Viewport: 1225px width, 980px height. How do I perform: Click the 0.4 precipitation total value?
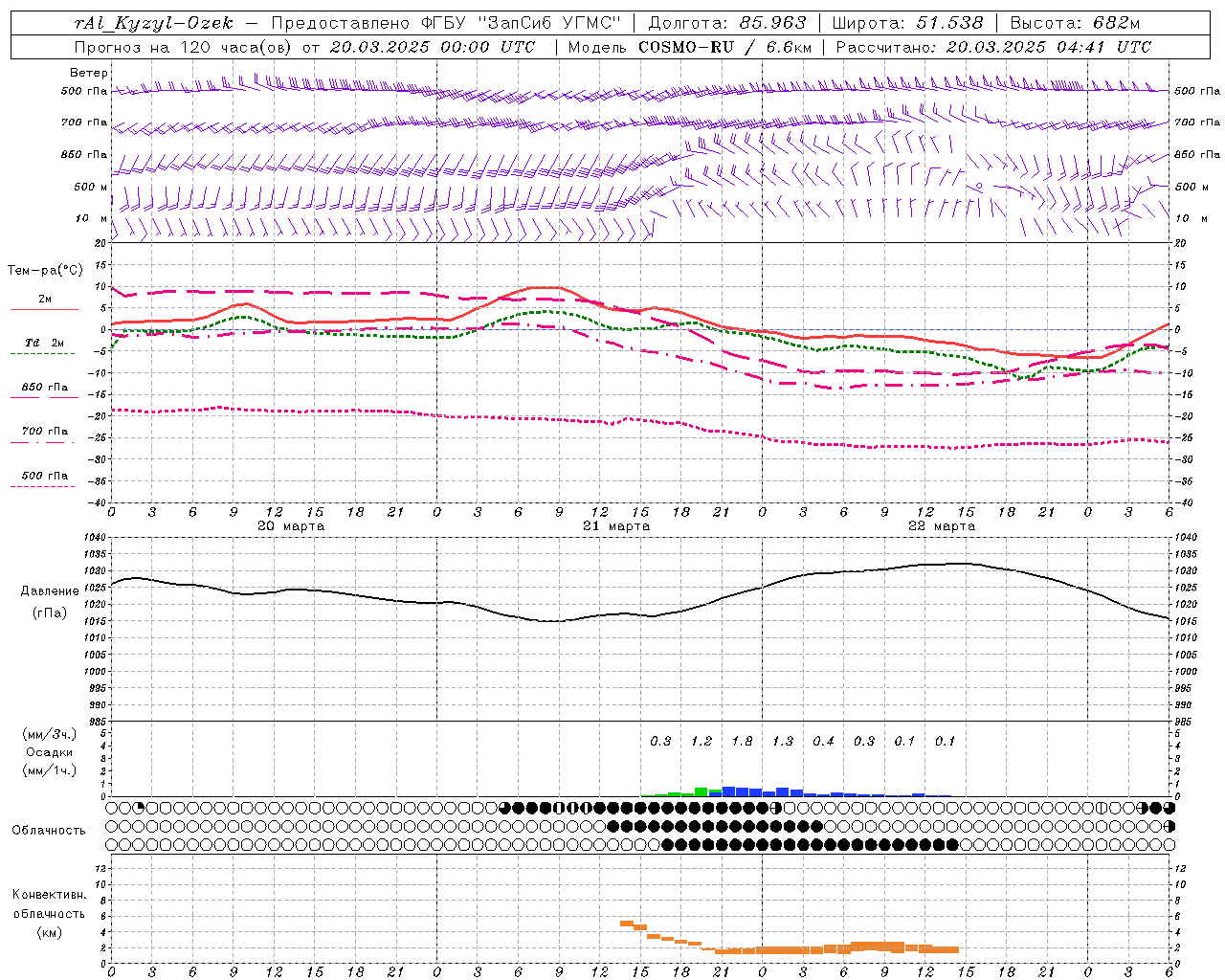click(823, 742)
